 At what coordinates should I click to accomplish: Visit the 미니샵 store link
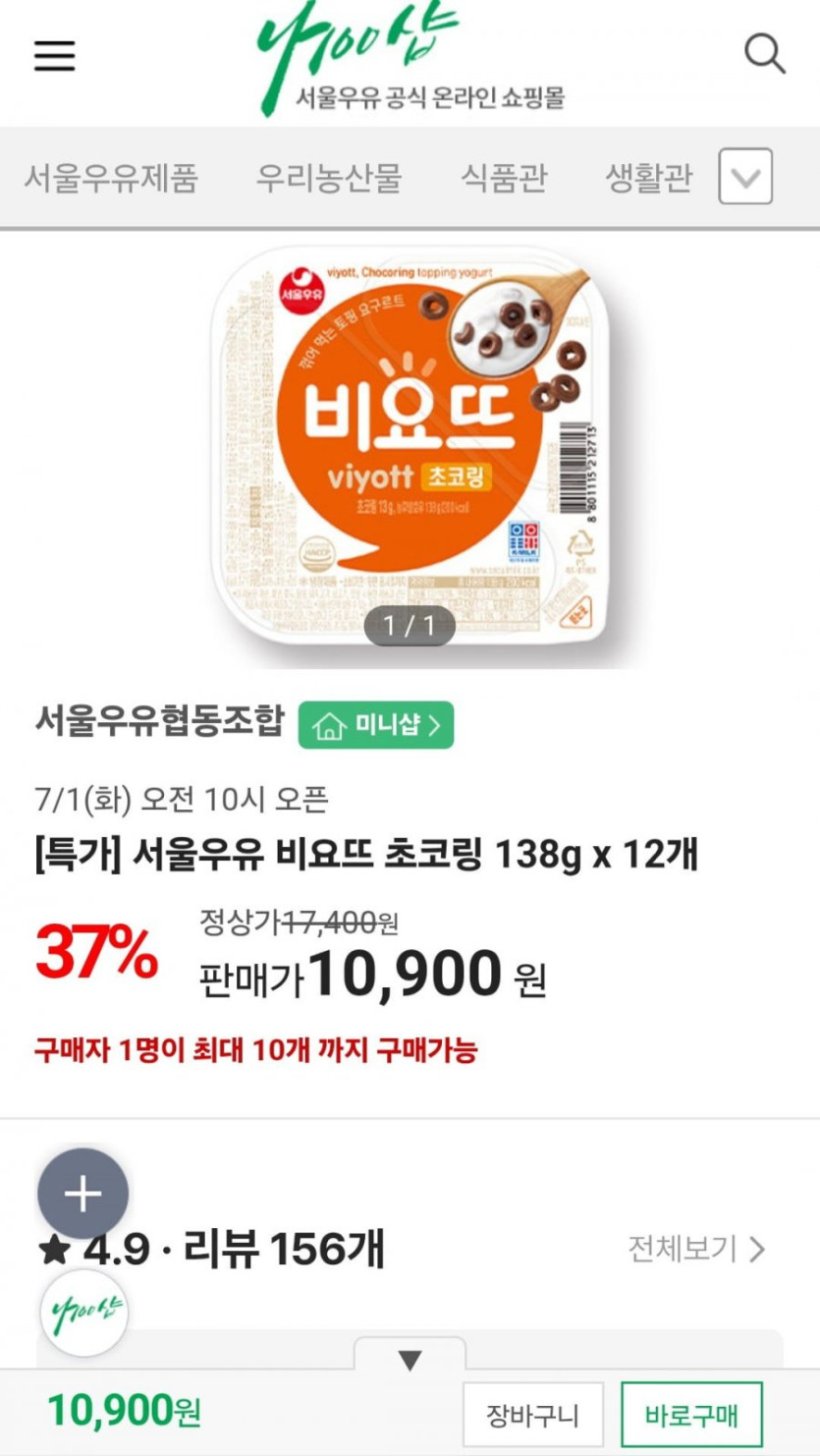click(376, 725)
